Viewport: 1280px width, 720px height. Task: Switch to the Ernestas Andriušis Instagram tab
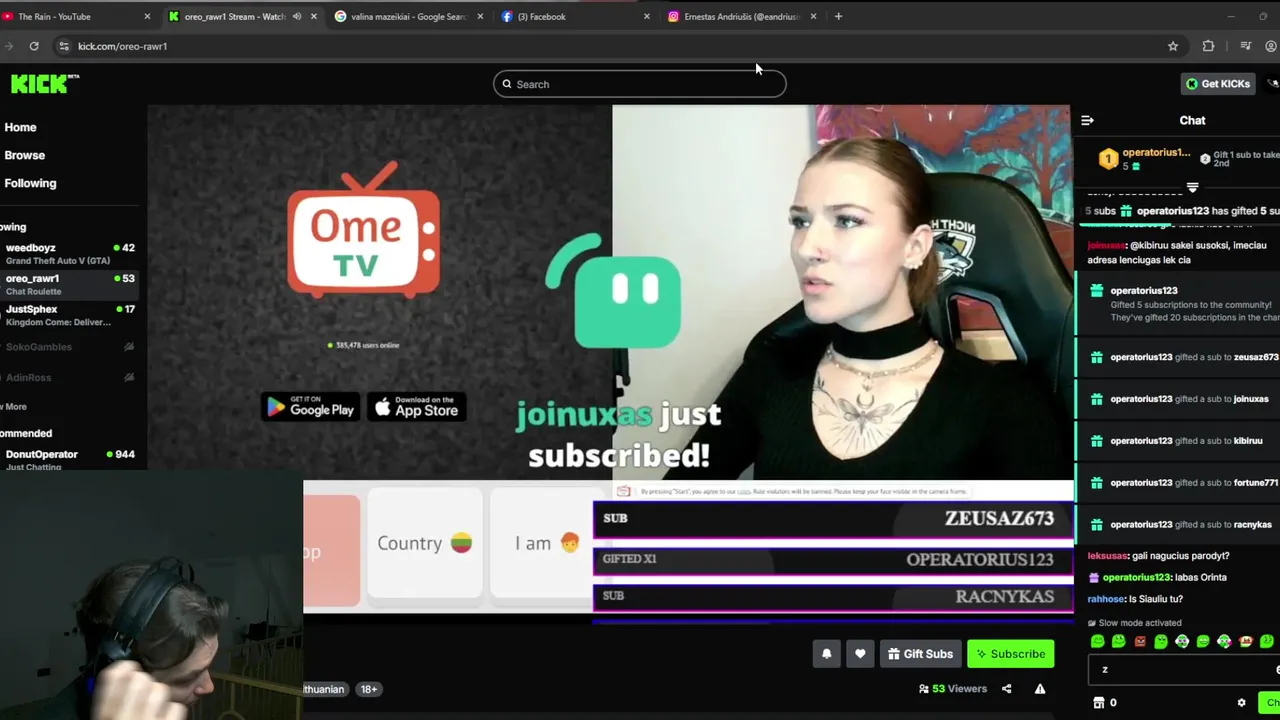[x=742, y=16]
